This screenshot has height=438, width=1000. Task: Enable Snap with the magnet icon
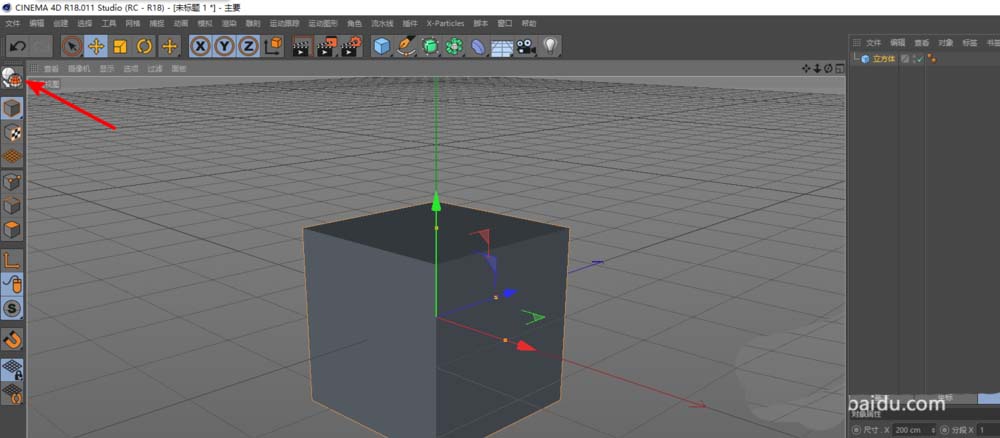coord(12,340)
